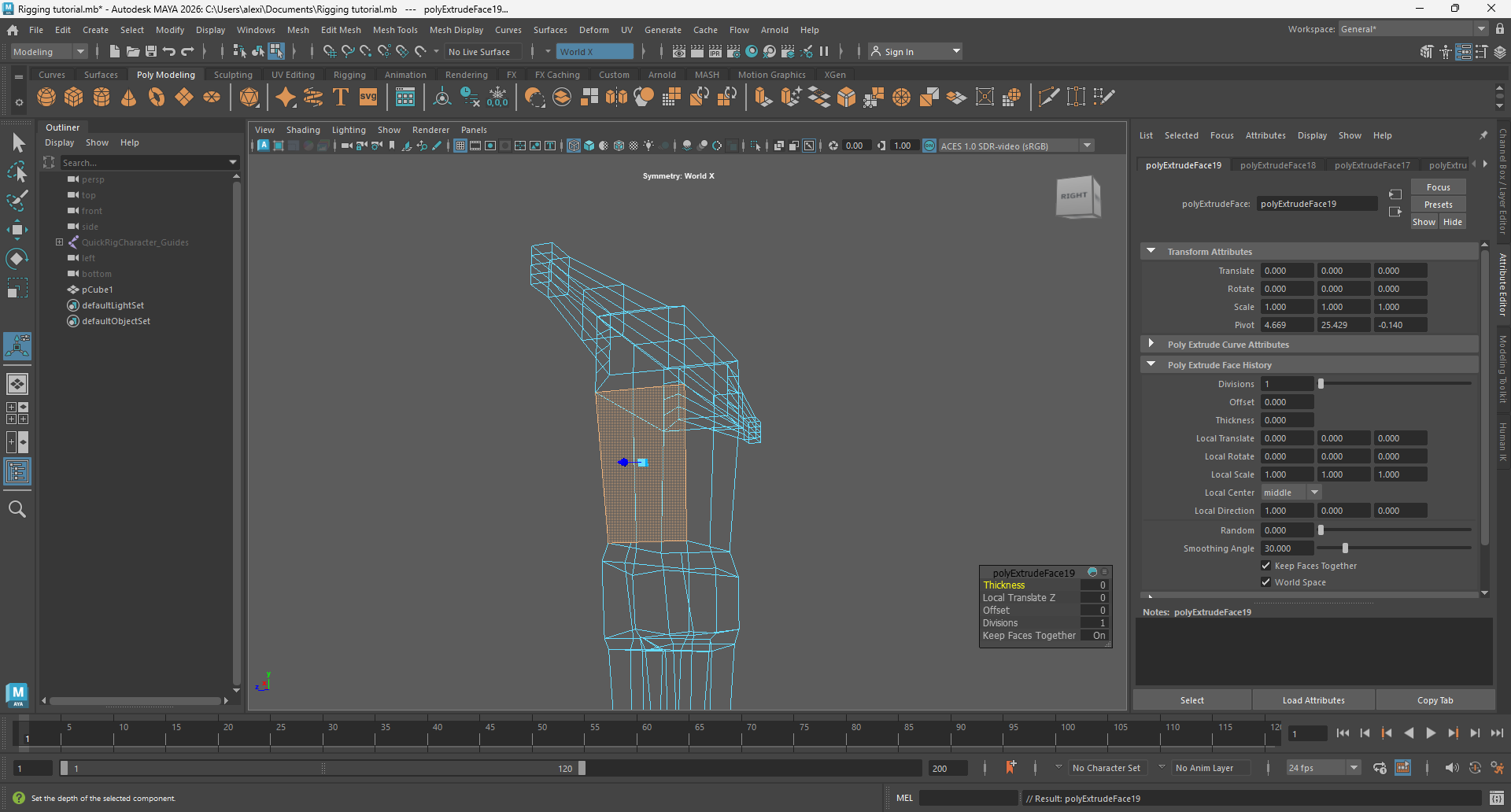Select the Paint Selection tool
Viewport: 1511px width, 812px height.
[x=17, y=201]
